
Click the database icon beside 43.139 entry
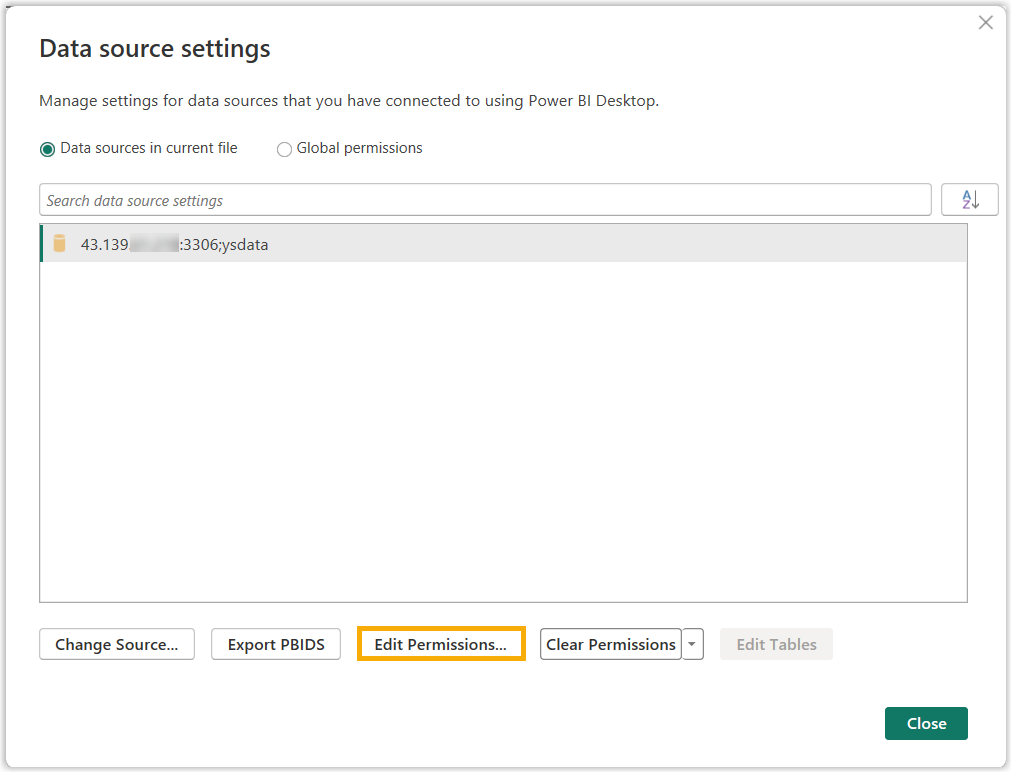tap(59, 244)
